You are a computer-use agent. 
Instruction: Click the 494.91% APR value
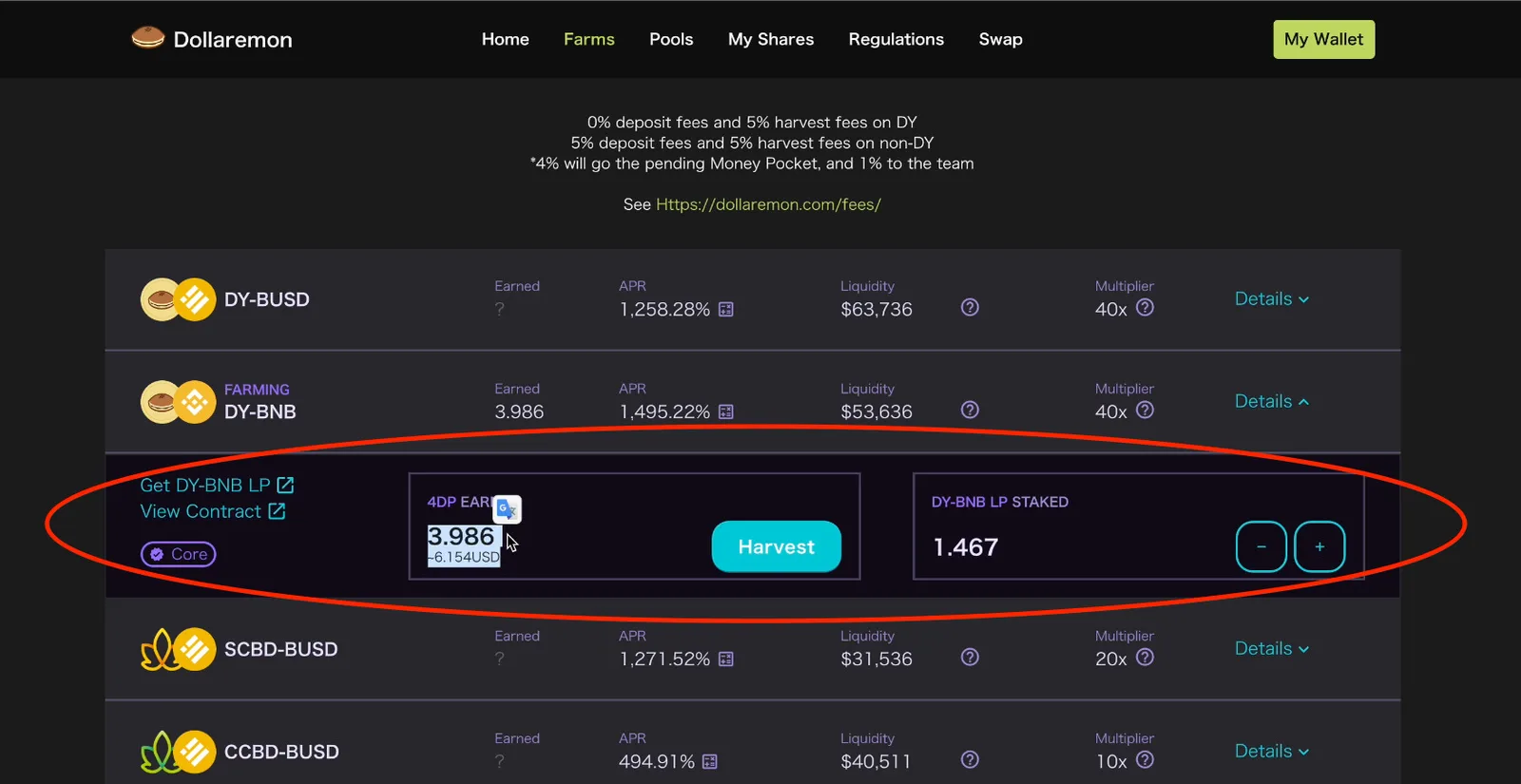pos(657,761)
